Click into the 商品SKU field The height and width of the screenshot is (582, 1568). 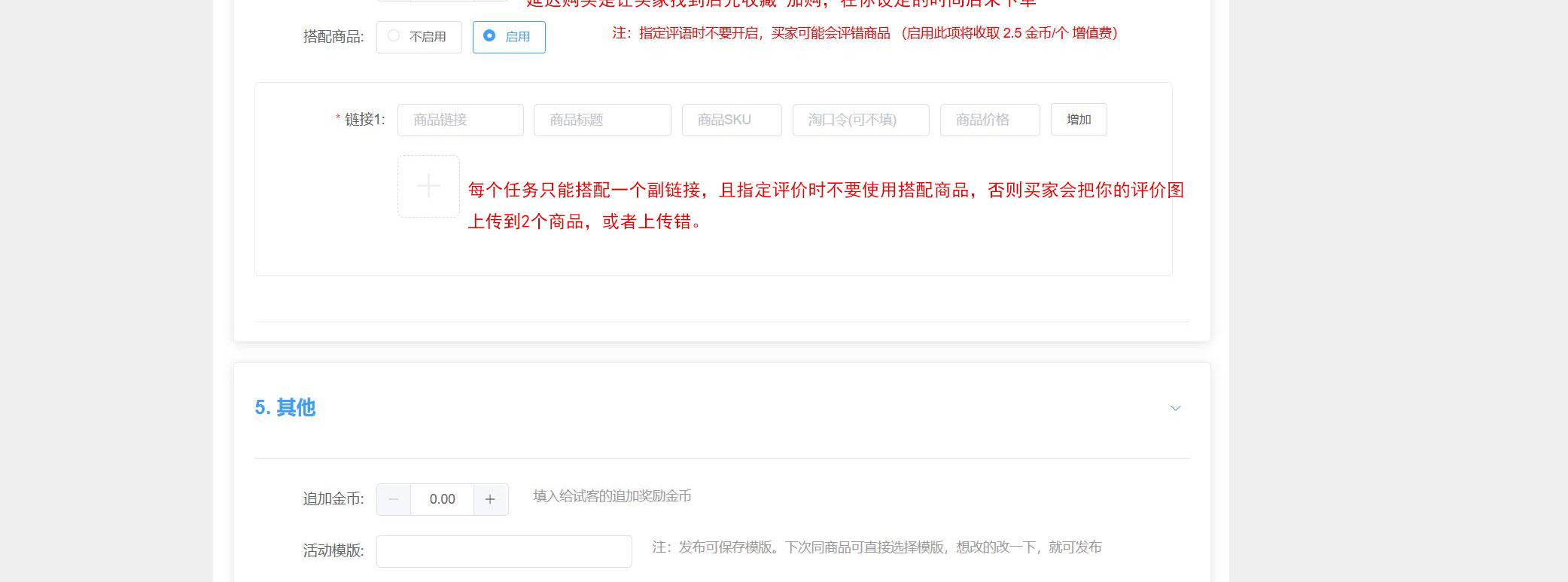[731, 120]
